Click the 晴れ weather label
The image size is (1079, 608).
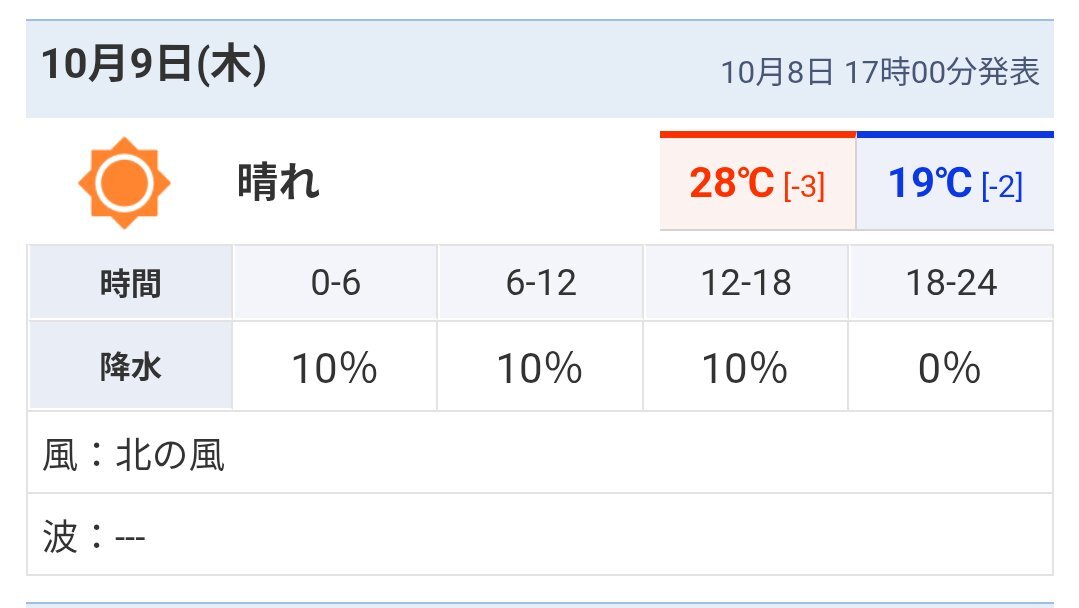pos(278,183)
